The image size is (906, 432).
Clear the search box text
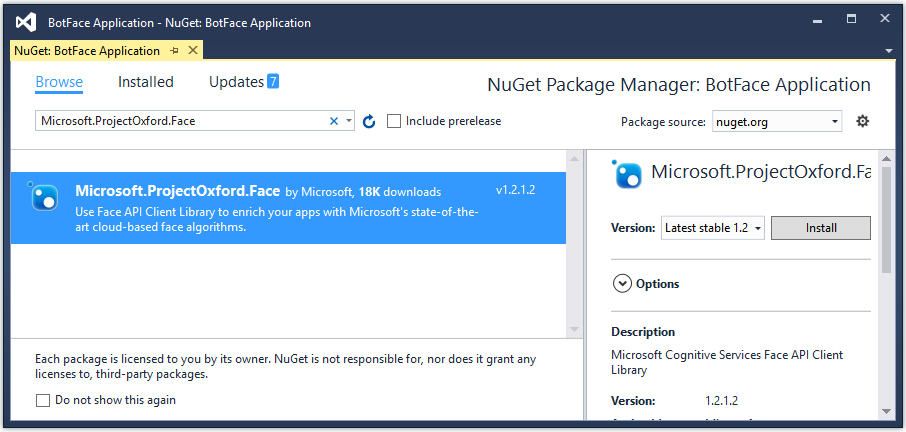333,121
